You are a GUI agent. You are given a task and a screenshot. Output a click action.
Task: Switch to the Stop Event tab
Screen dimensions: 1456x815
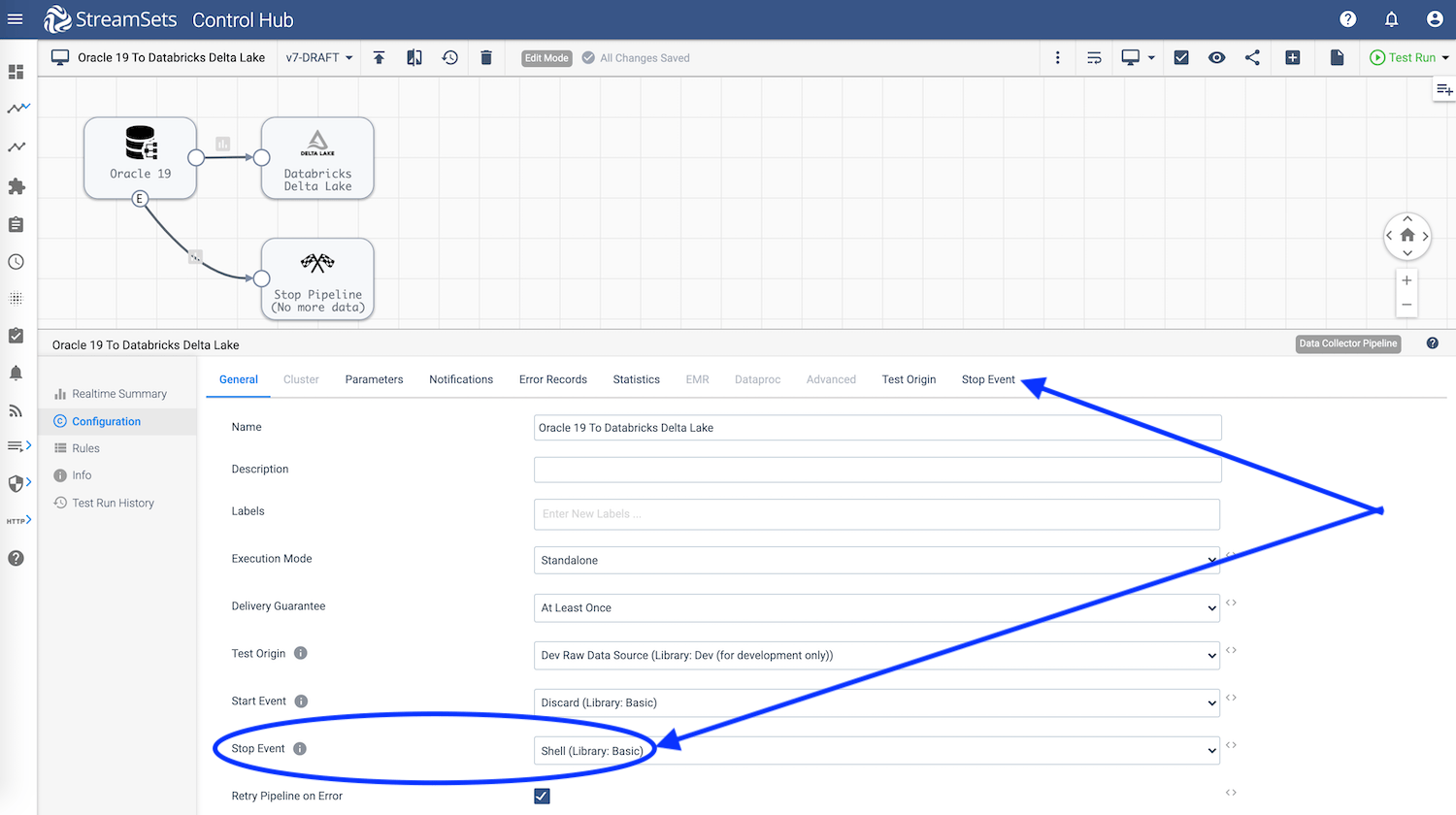pos(988,379)
